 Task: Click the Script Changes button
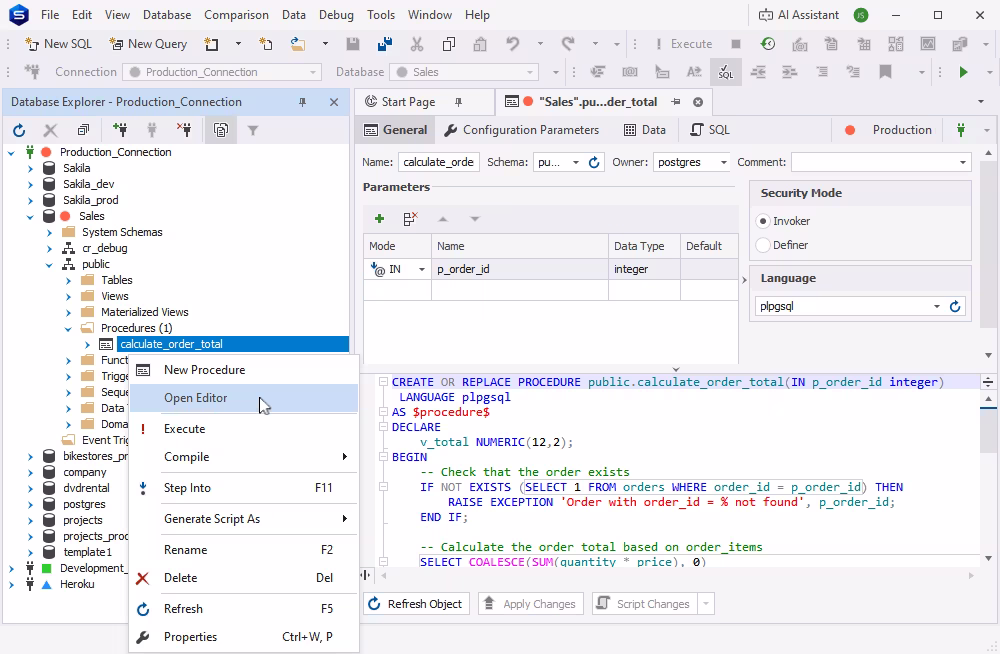[x=644, y=604]
